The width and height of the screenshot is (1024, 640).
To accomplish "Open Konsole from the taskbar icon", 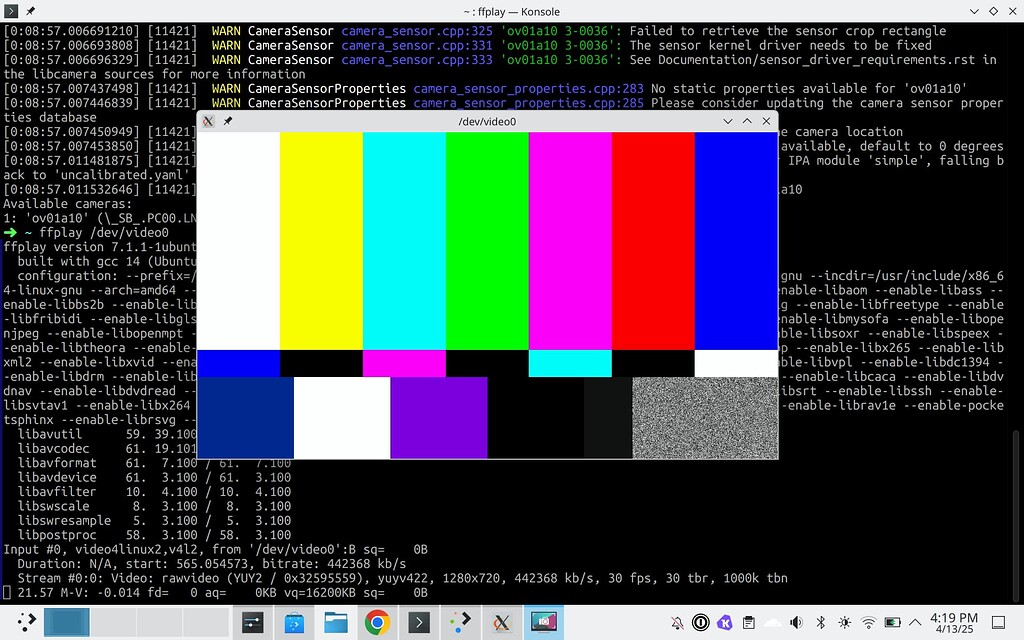I will coord(420,621).
